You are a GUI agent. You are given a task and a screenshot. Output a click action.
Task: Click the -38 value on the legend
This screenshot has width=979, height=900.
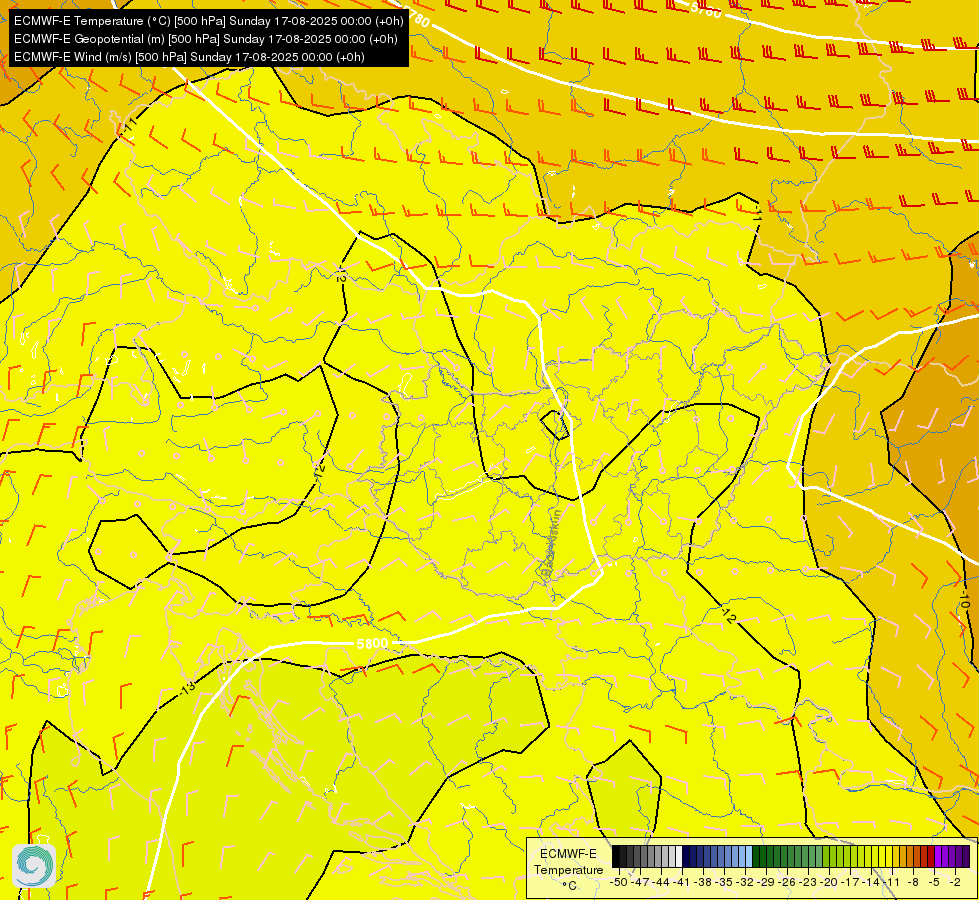pos(703,883)
